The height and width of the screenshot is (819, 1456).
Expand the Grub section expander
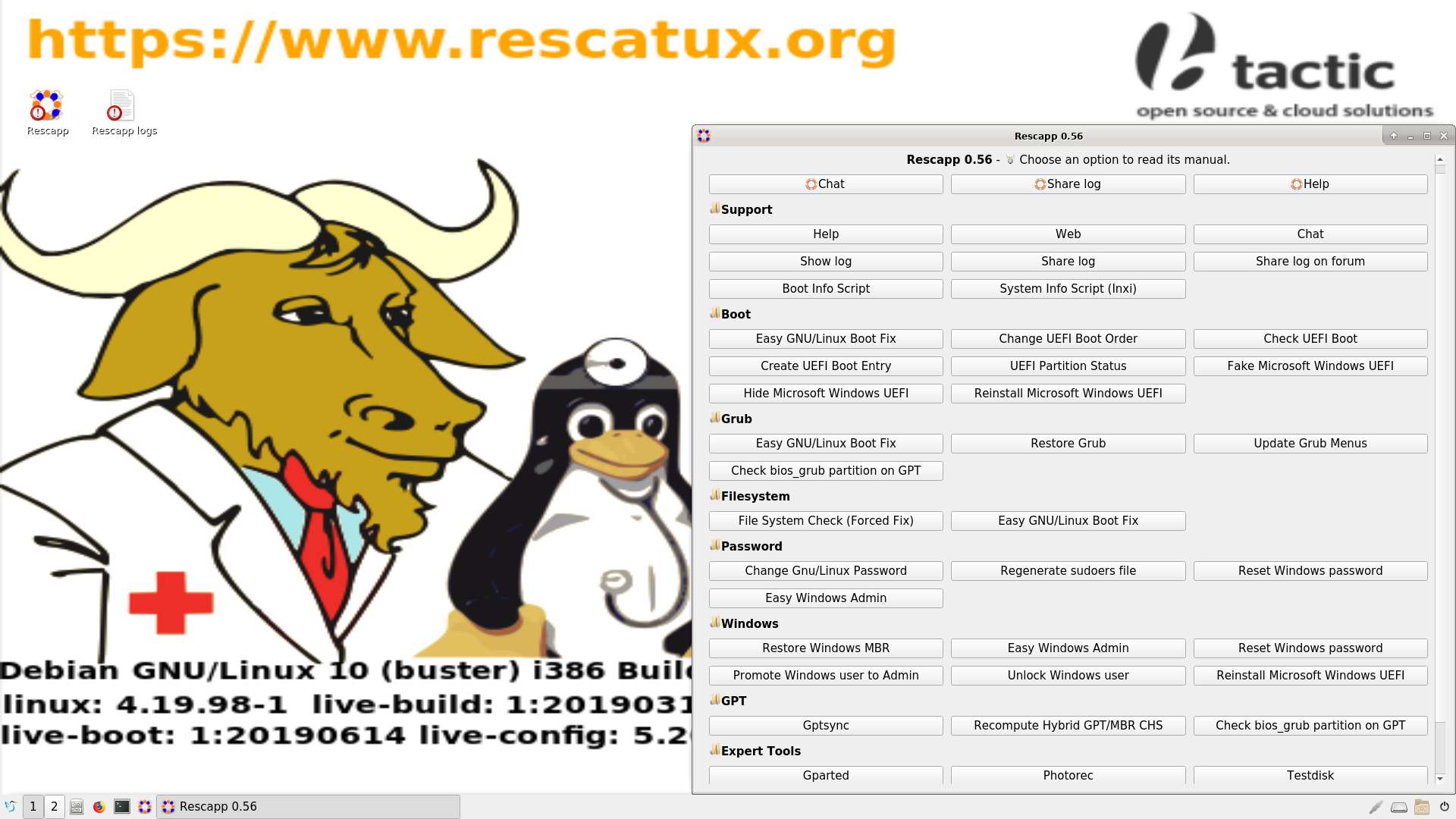(x=714, y=418)
